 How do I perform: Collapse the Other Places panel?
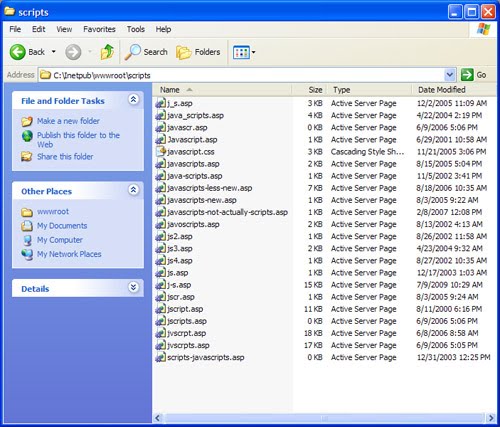point(133,190)
